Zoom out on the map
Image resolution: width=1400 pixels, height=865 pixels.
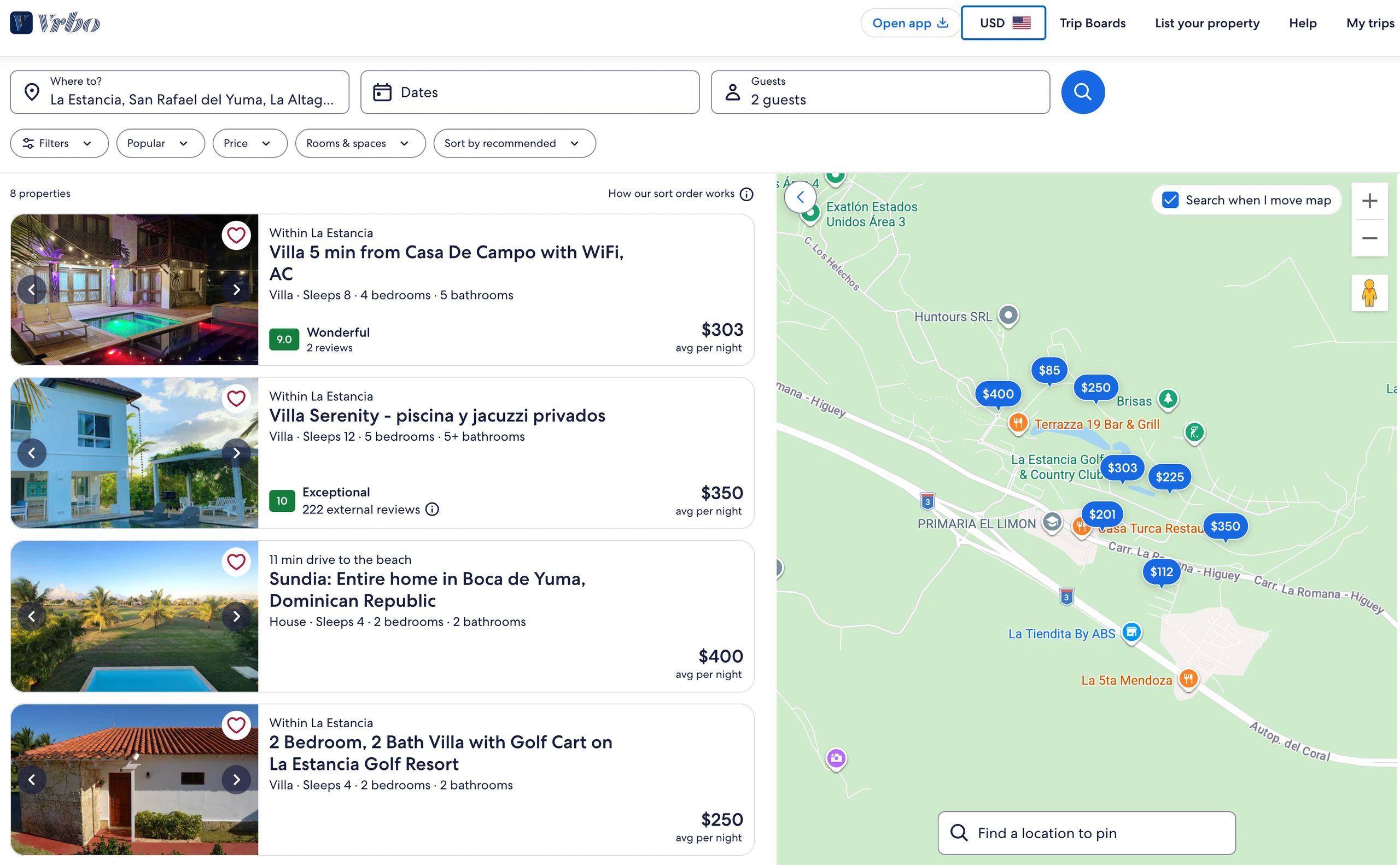(1369, 238)
